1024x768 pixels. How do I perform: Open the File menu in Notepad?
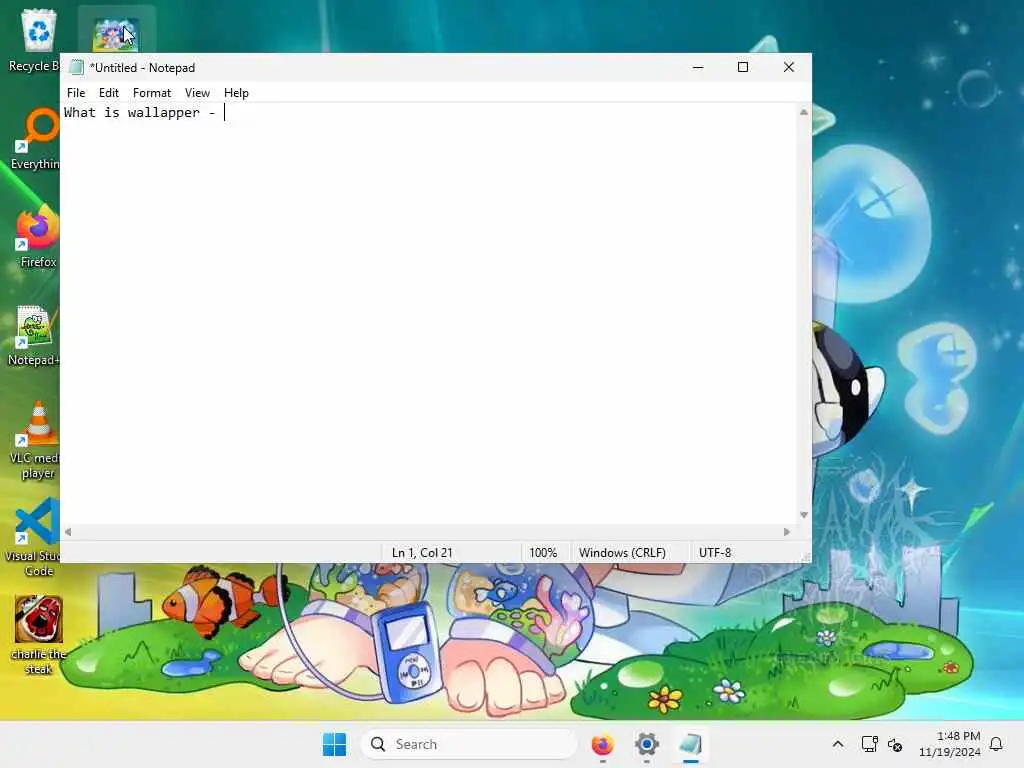point(76,93)
